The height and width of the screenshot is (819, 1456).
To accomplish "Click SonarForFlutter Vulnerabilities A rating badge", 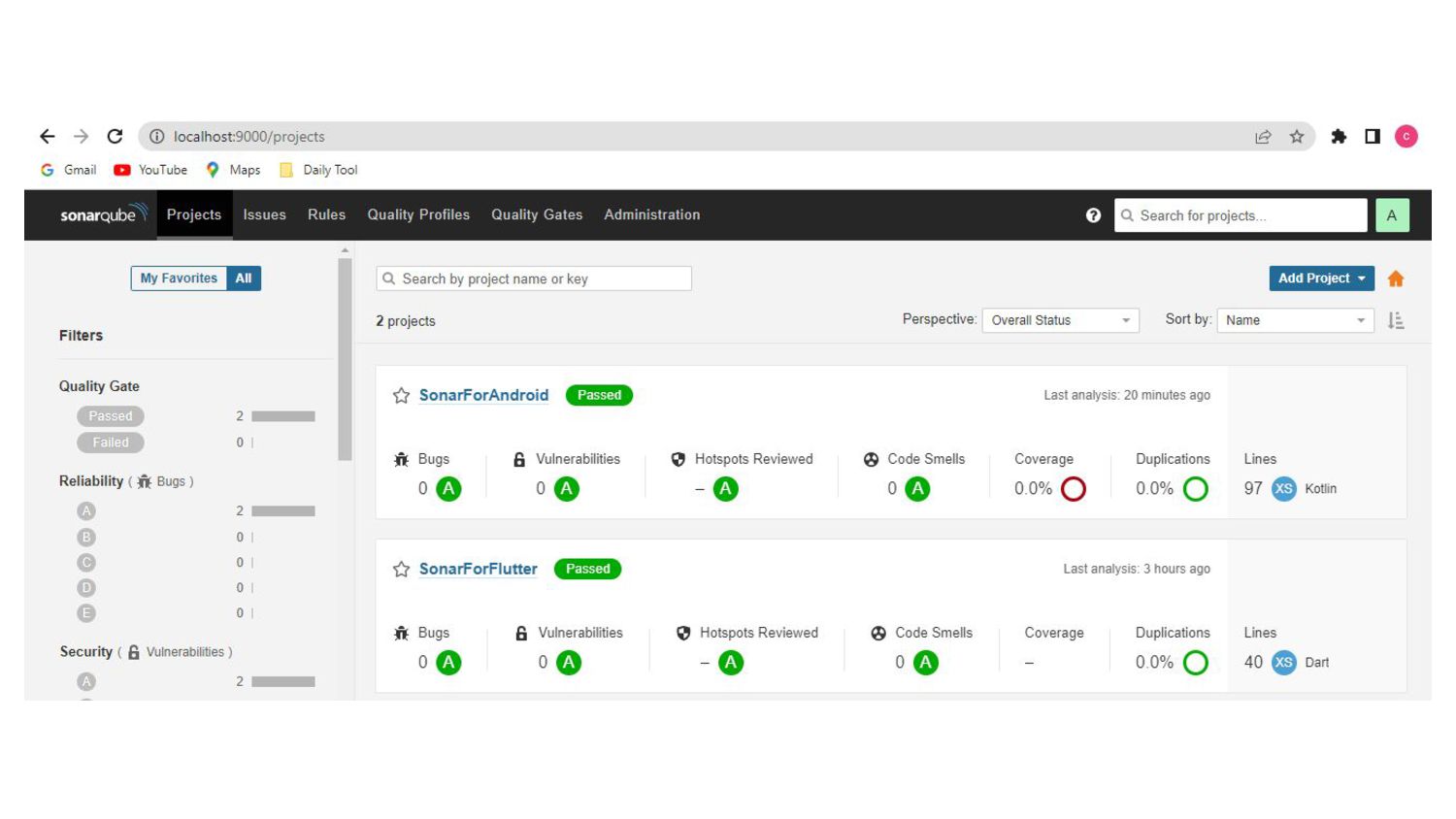I will click(569, 663).
